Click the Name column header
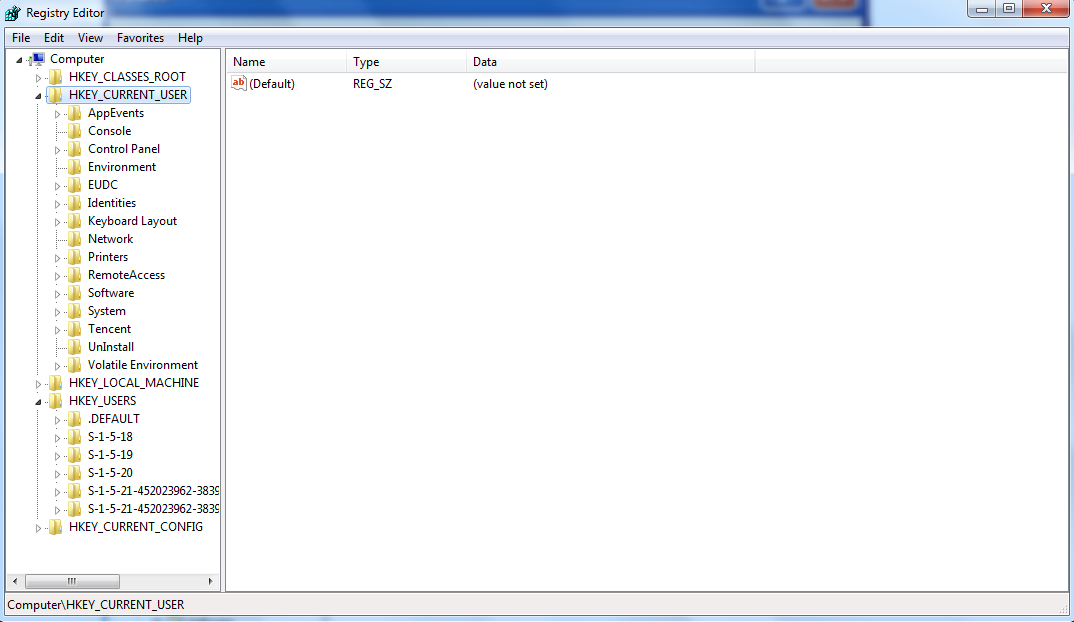Screen dimensions: 1074x622 (x=286, y=62)
